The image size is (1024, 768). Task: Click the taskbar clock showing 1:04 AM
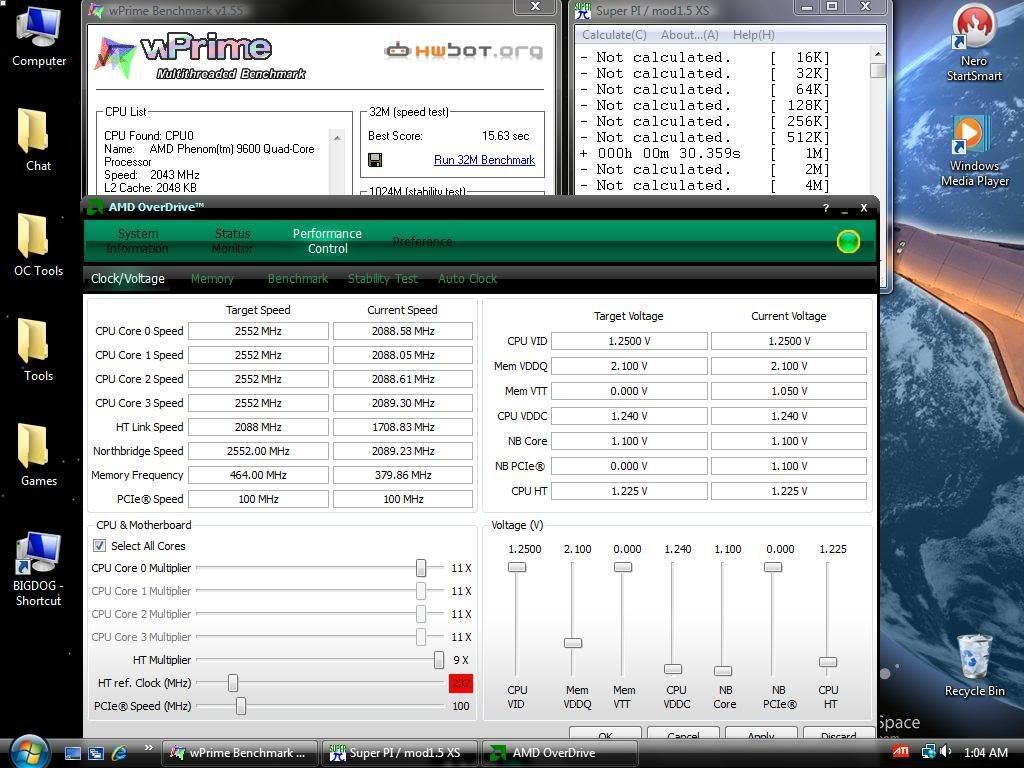coord(985,752)
